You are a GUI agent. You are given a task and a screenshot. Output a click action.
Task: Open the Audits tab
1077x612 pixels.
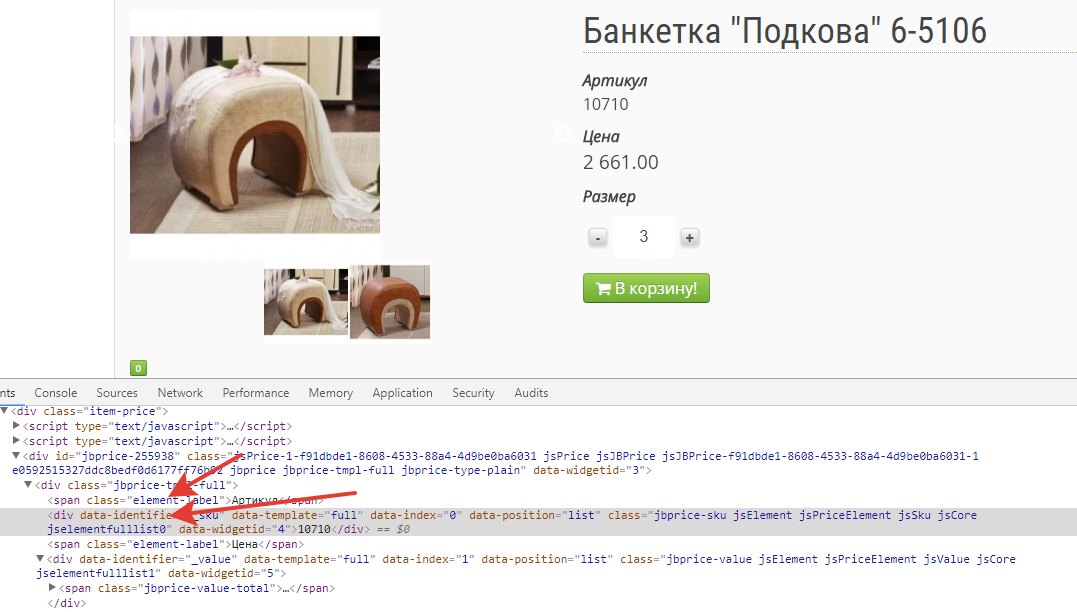[531, 393]
